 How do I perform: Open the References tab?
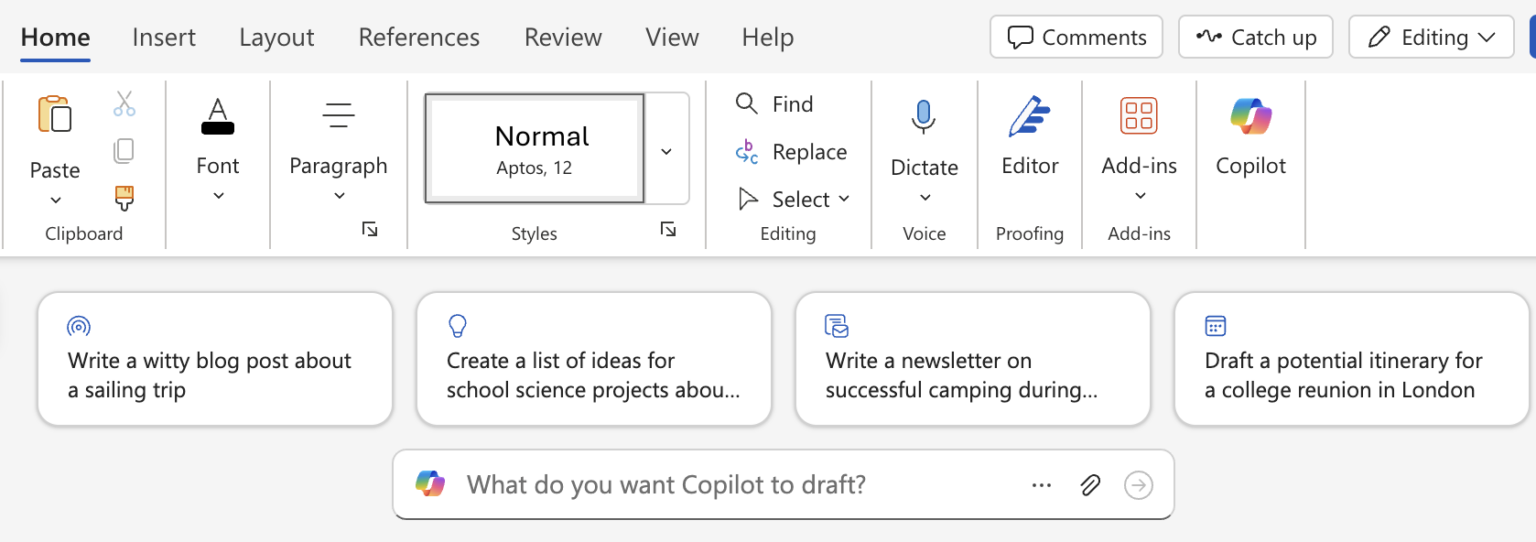pyautogui.click(x=419, y=38)
